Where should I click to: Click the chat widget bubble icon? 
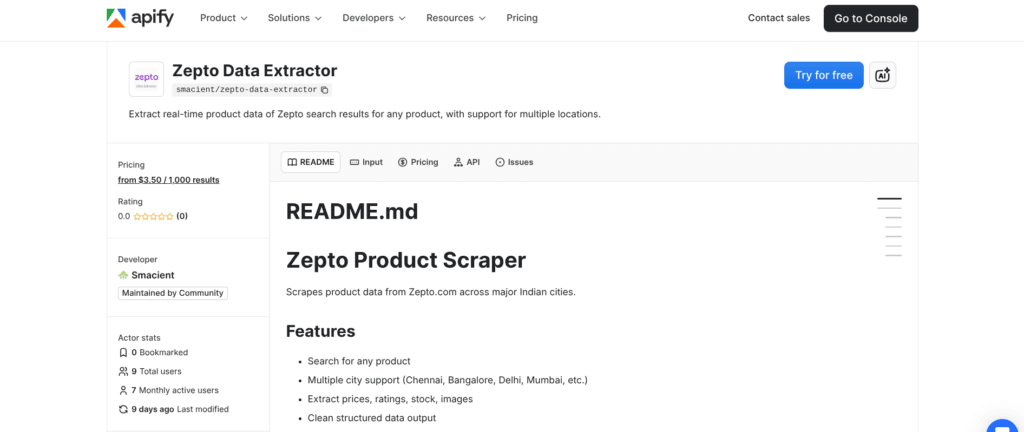tap(1001, 424)
